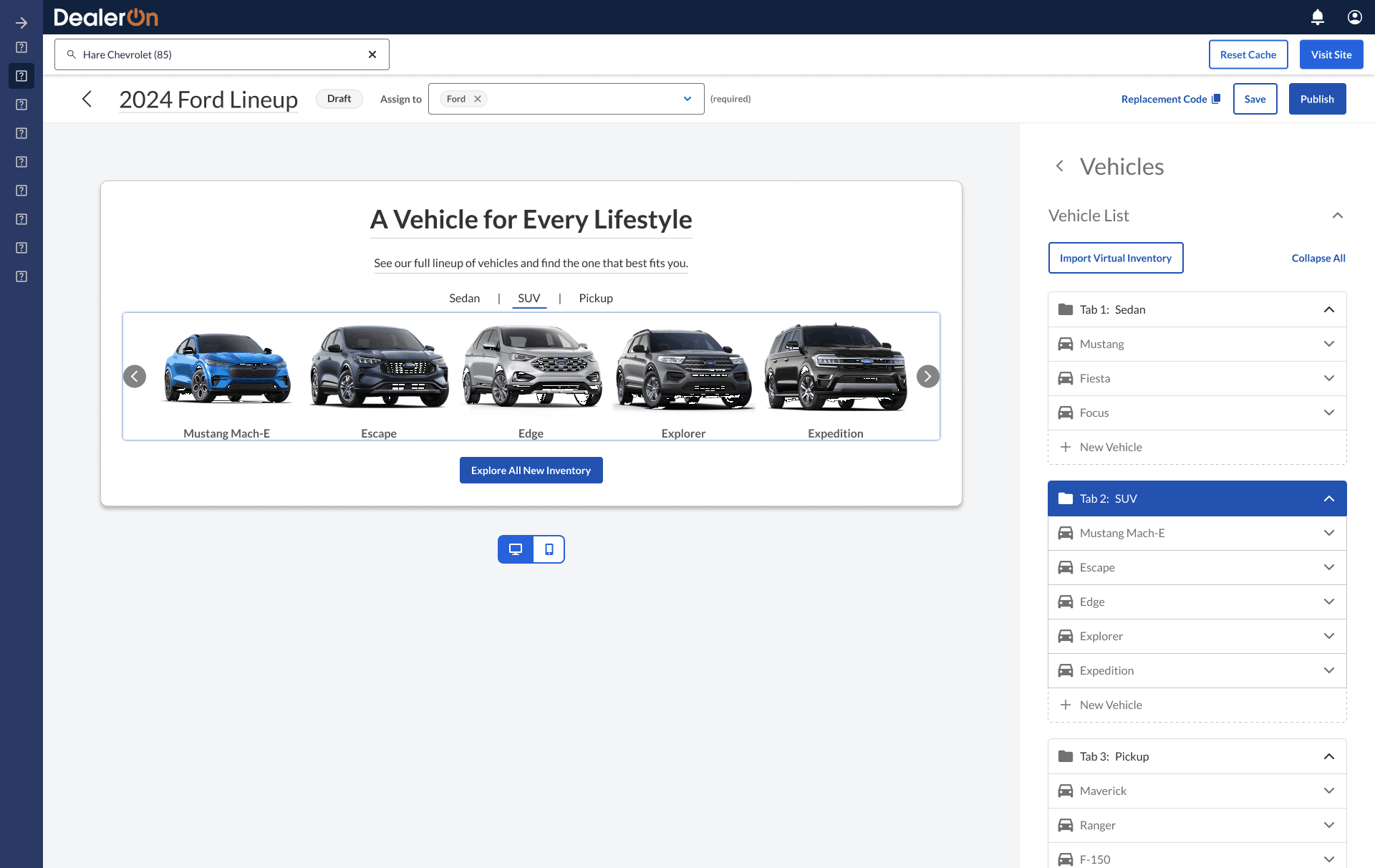Expand the Maverick vehicle row
Screen dimensions: 1375x868
(x=1329, y=791)
